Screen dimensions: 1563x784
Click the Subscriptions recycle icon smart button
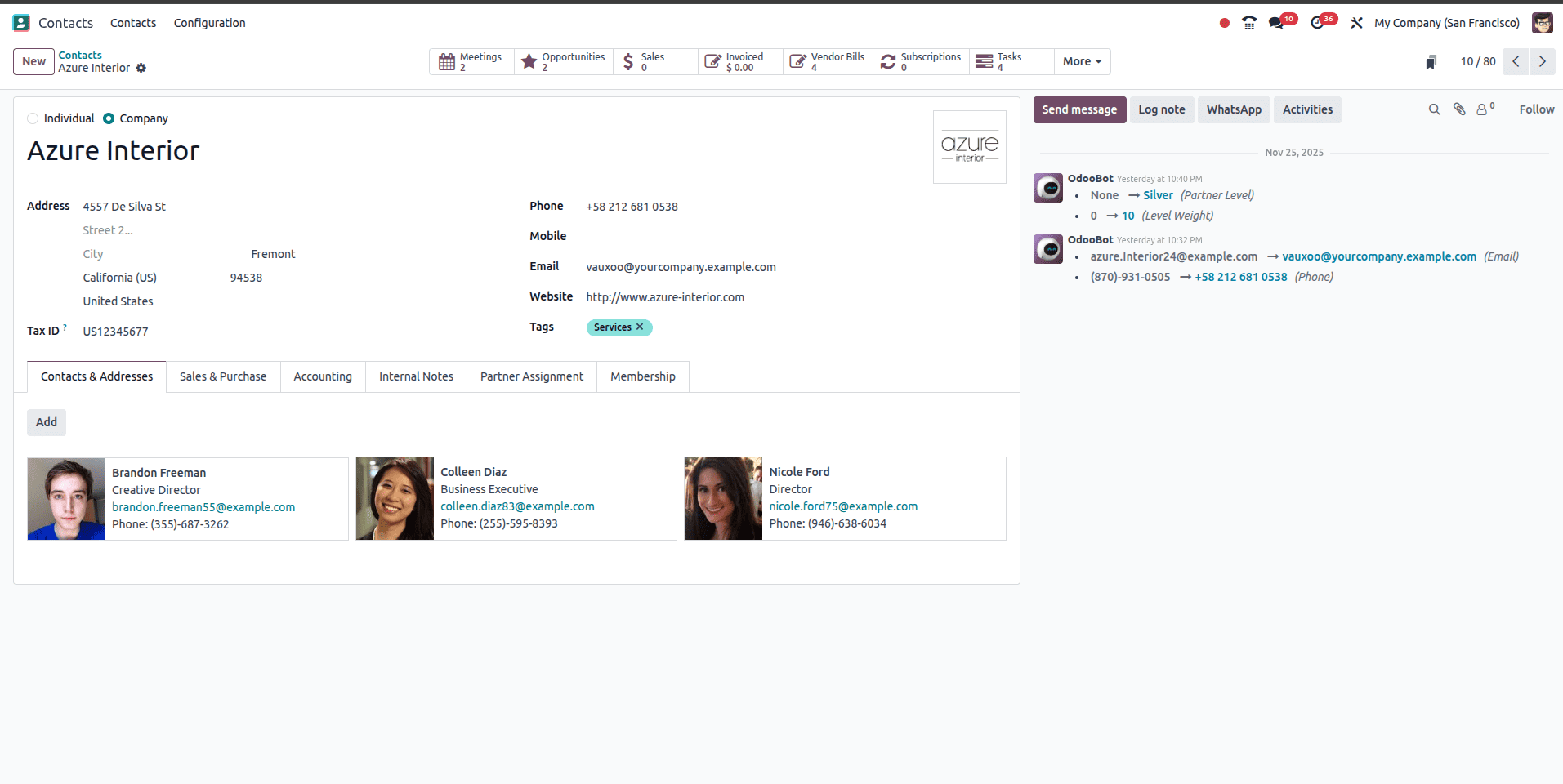(888, 61)
